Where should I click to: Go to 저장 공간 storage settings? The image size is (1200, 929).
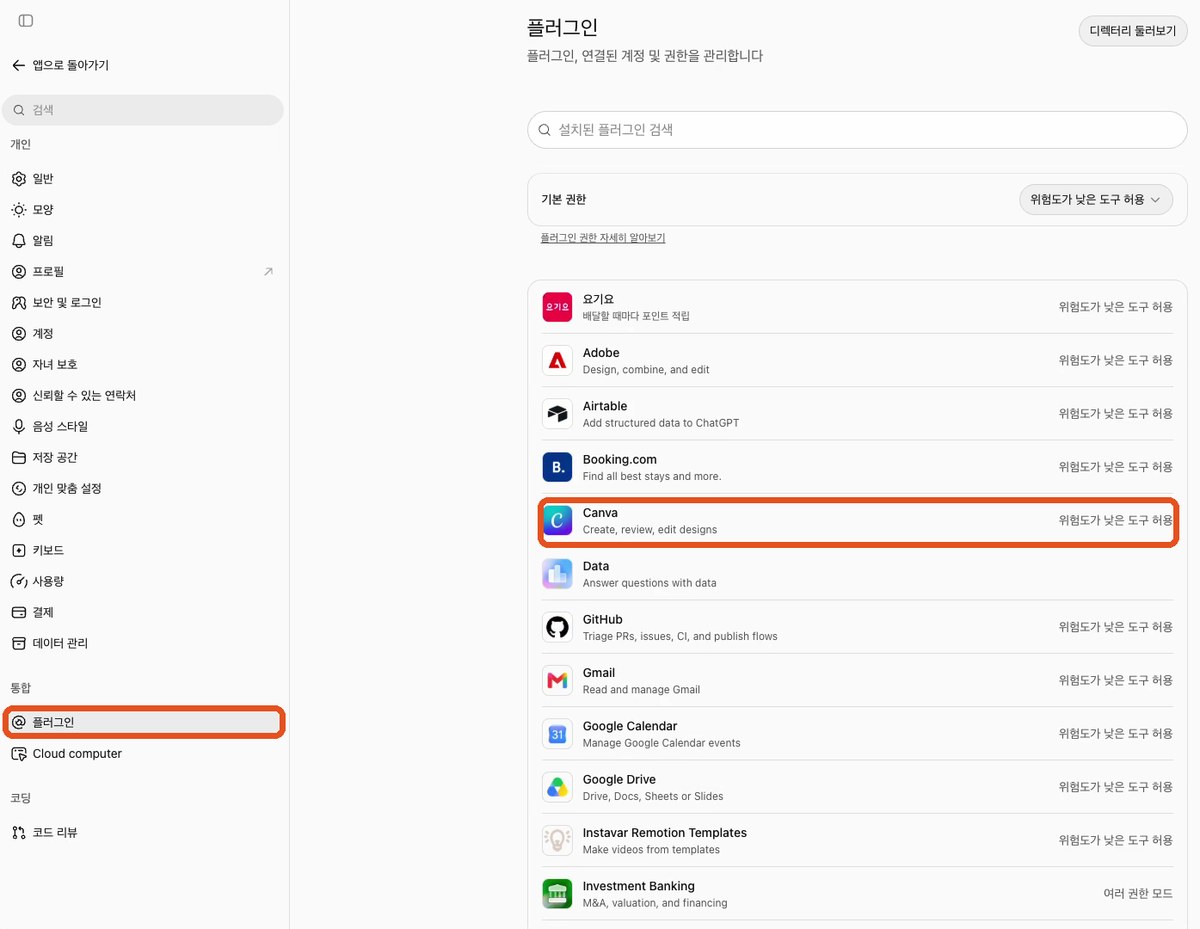coord(144,458)
